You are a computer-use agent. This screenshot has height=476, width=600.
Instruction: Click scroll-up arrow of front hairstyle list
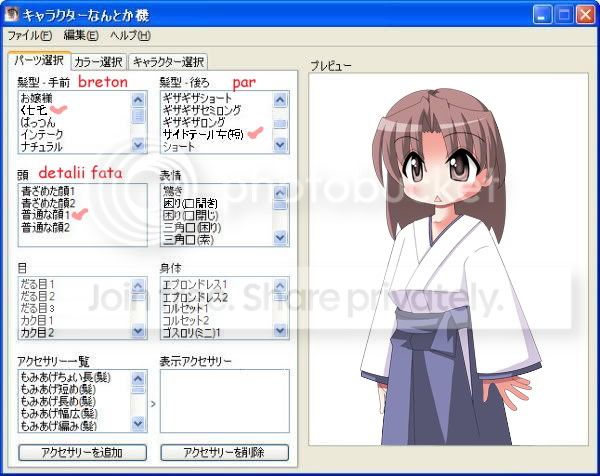(139, 99)
